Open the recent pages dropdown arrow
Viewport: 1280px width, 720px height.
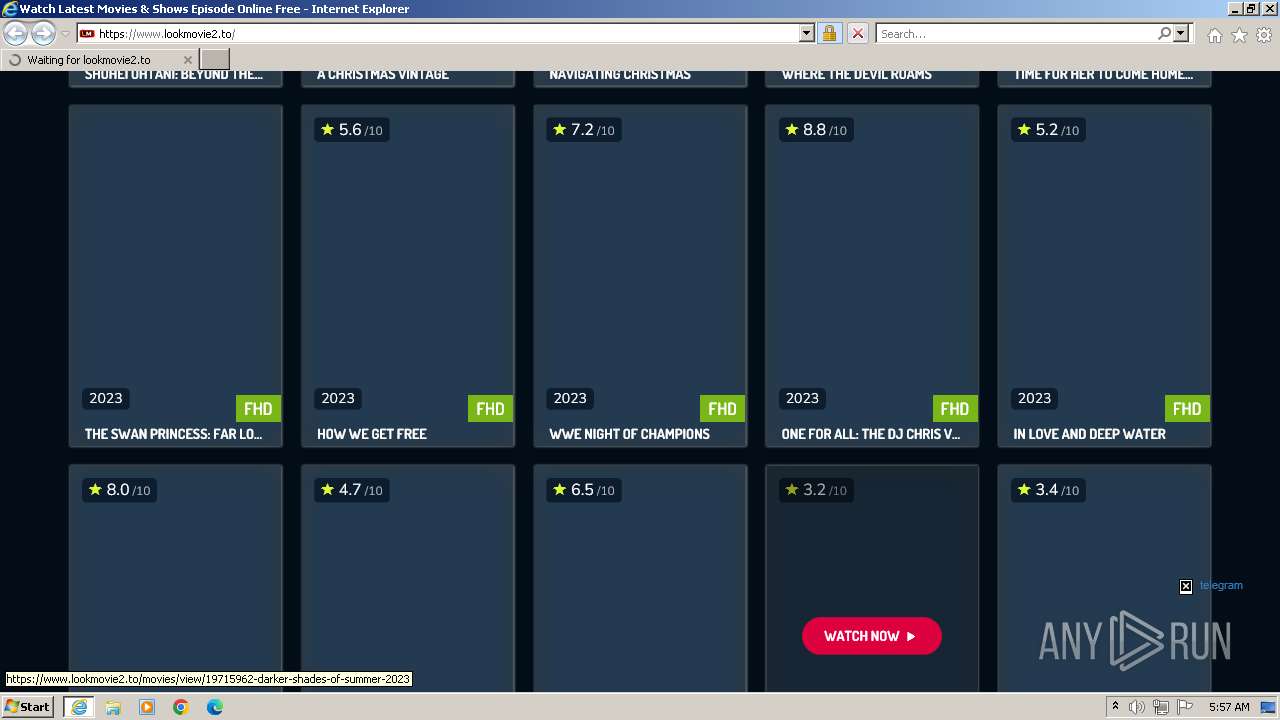(x=65, y=34)
